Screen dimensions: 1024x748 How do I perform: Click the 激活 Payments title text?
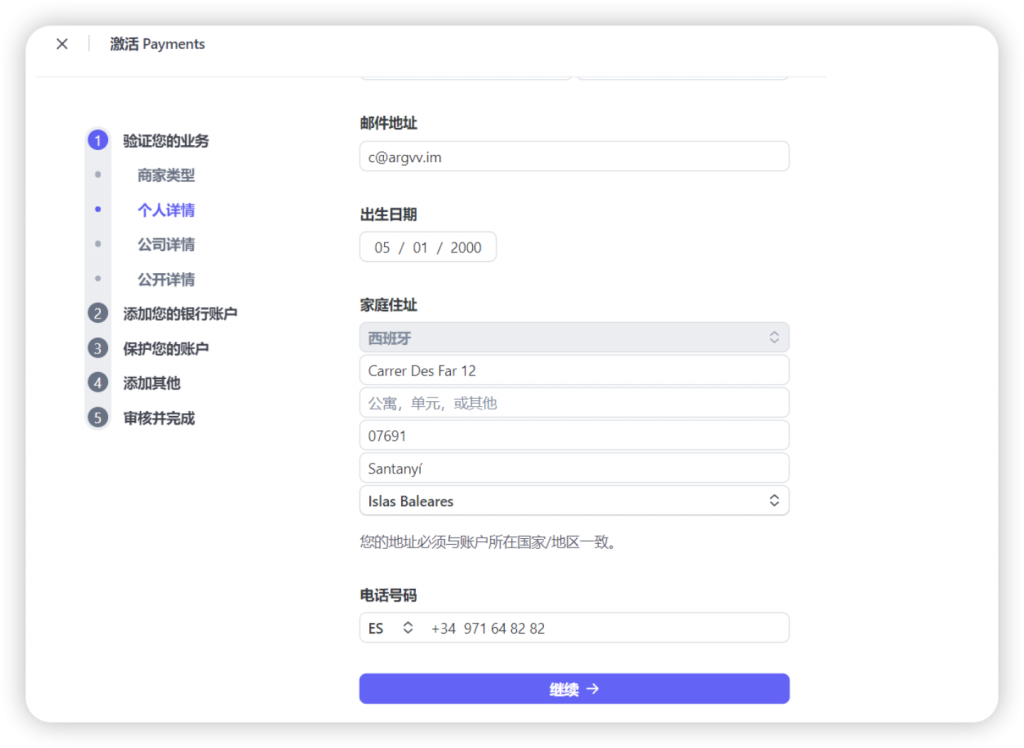[157, 44]
